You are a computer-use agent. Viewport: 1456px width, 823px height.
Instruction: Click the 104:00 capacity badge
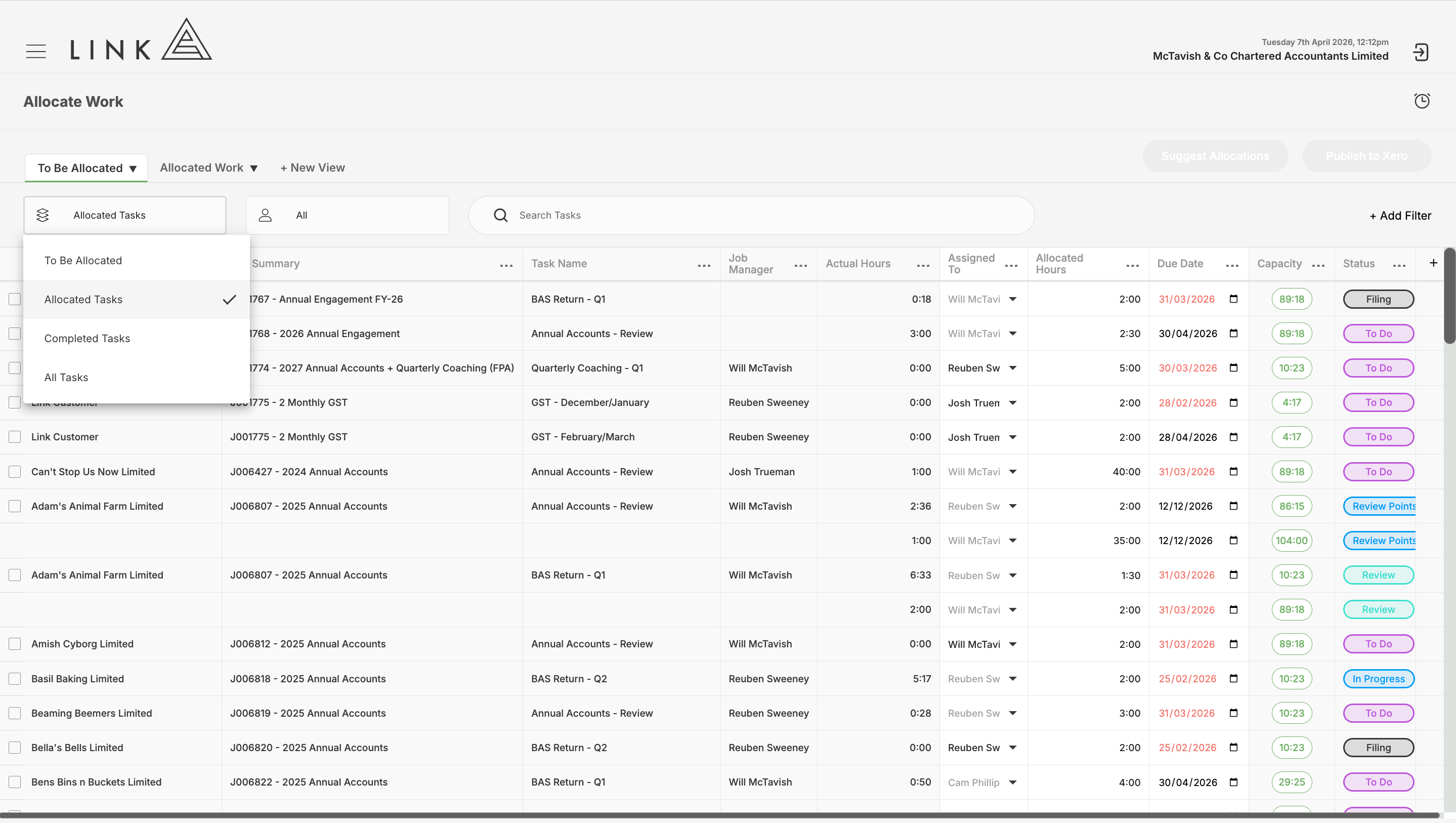tap(1292, 541)
